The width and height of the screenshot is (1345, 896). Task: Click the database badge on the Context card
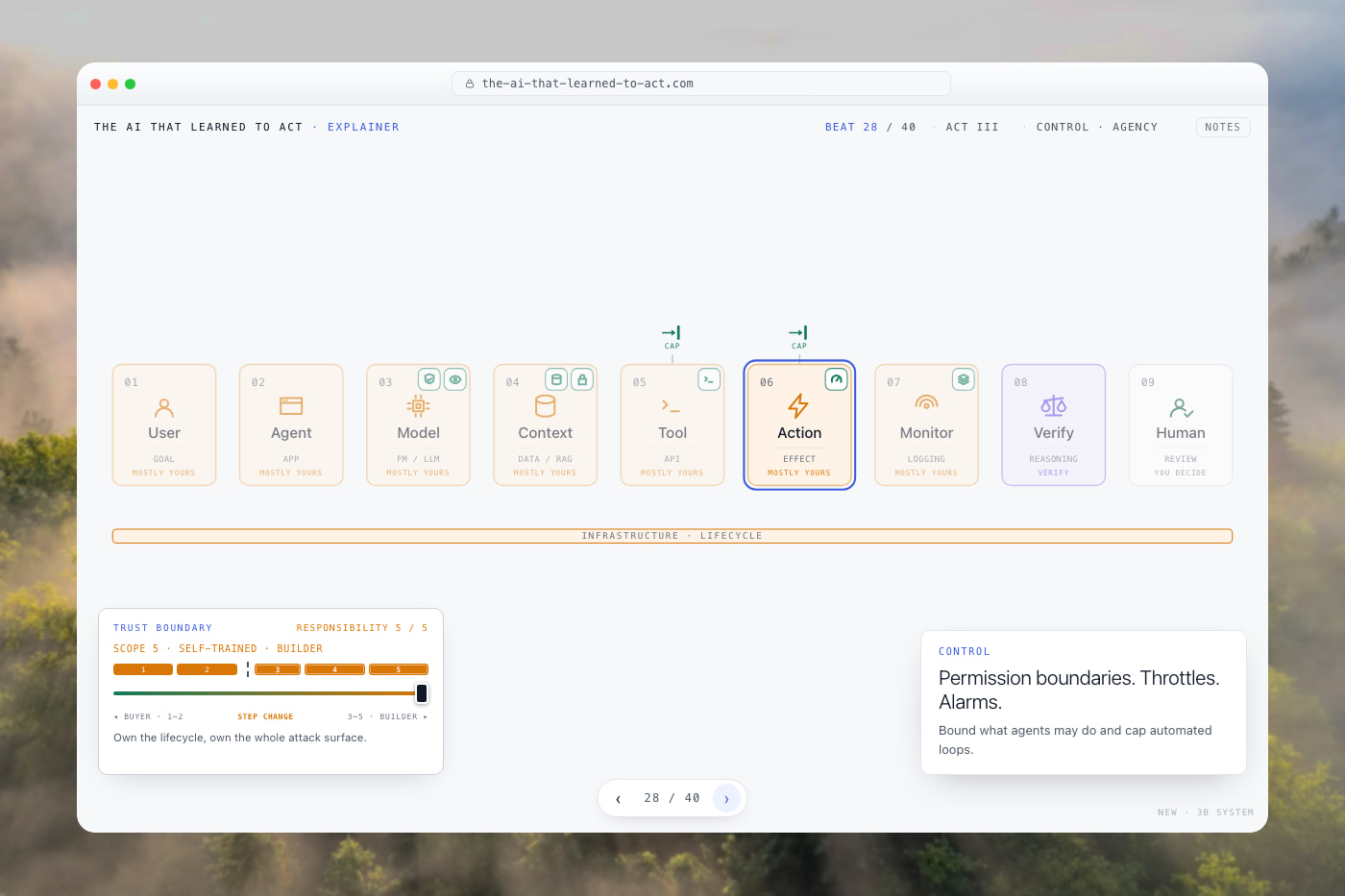coord(556,379)
